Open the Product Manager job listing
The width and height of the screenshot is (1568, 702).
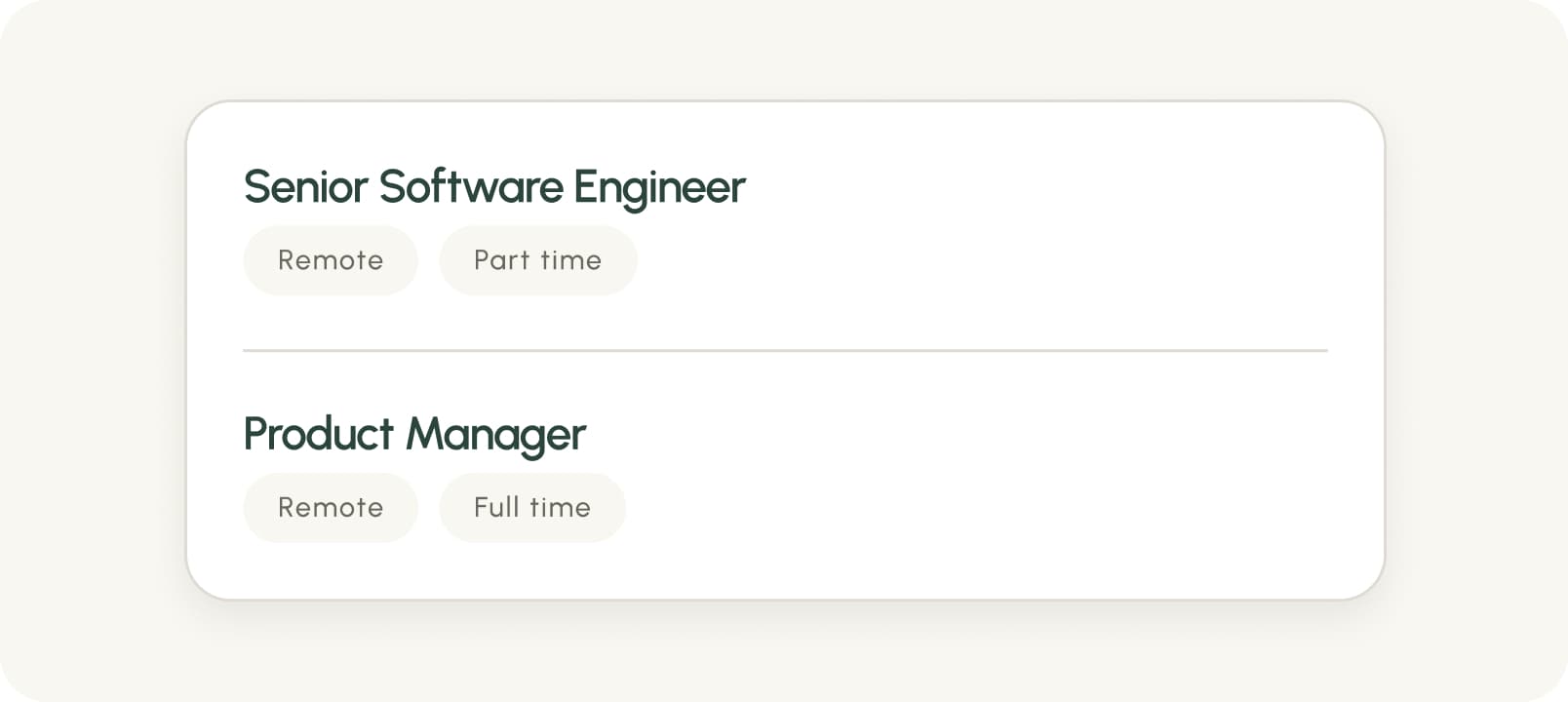coord(414,435)
